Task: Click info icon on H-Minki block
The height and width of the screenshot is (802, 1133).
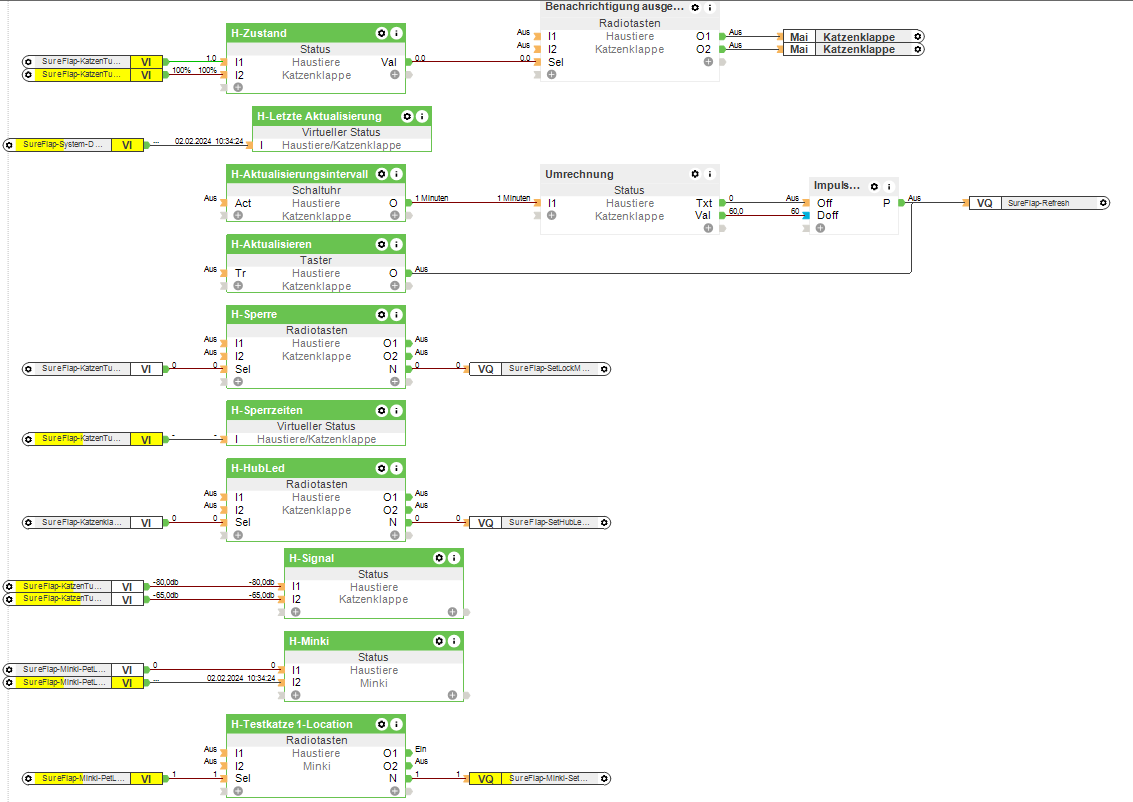Action: click(x=454, y=641)
